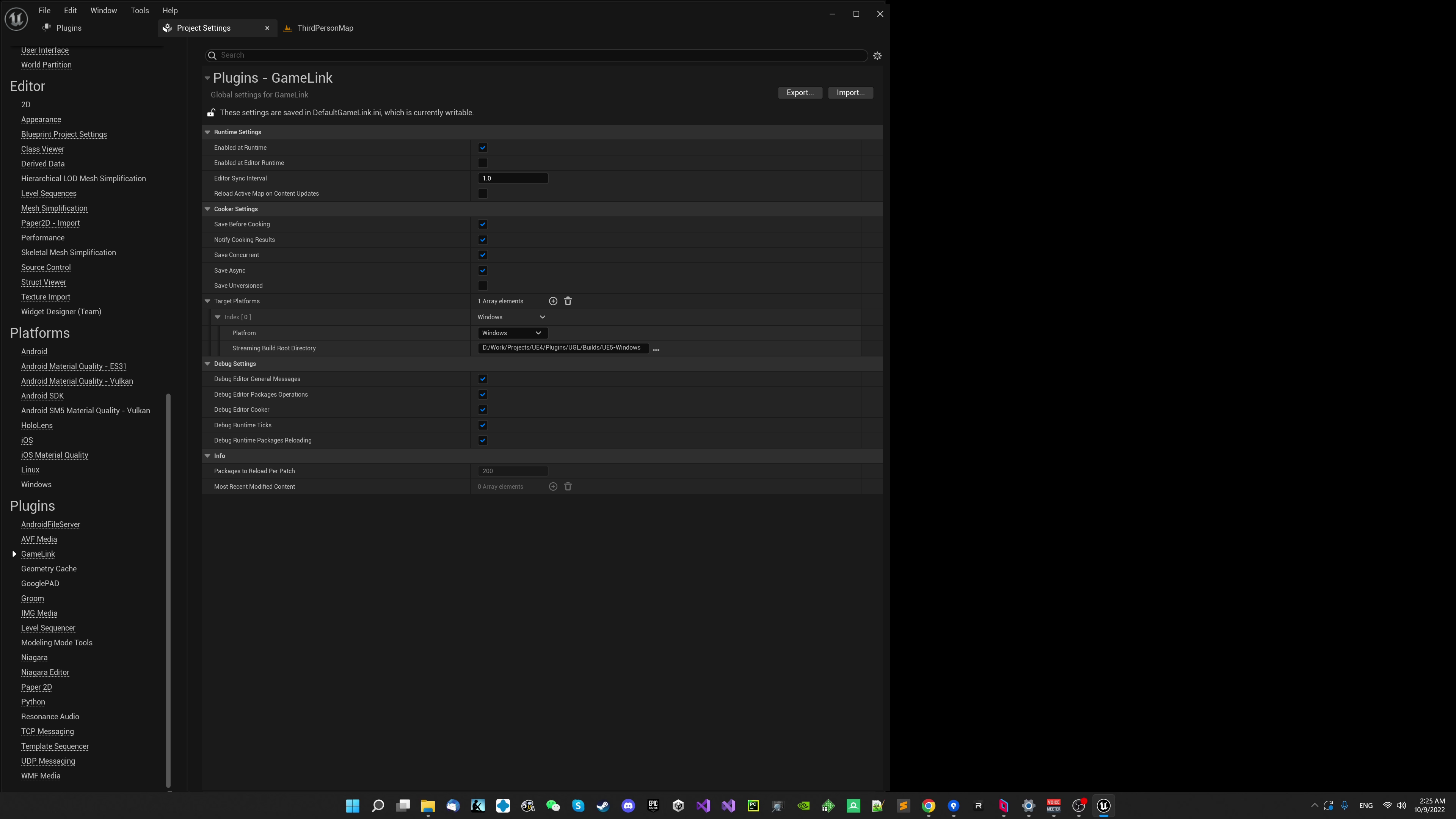Turn off Debug Editor General Messages
The height and width of the screenshot is (819, 1456).
click(x=483, y=379)
